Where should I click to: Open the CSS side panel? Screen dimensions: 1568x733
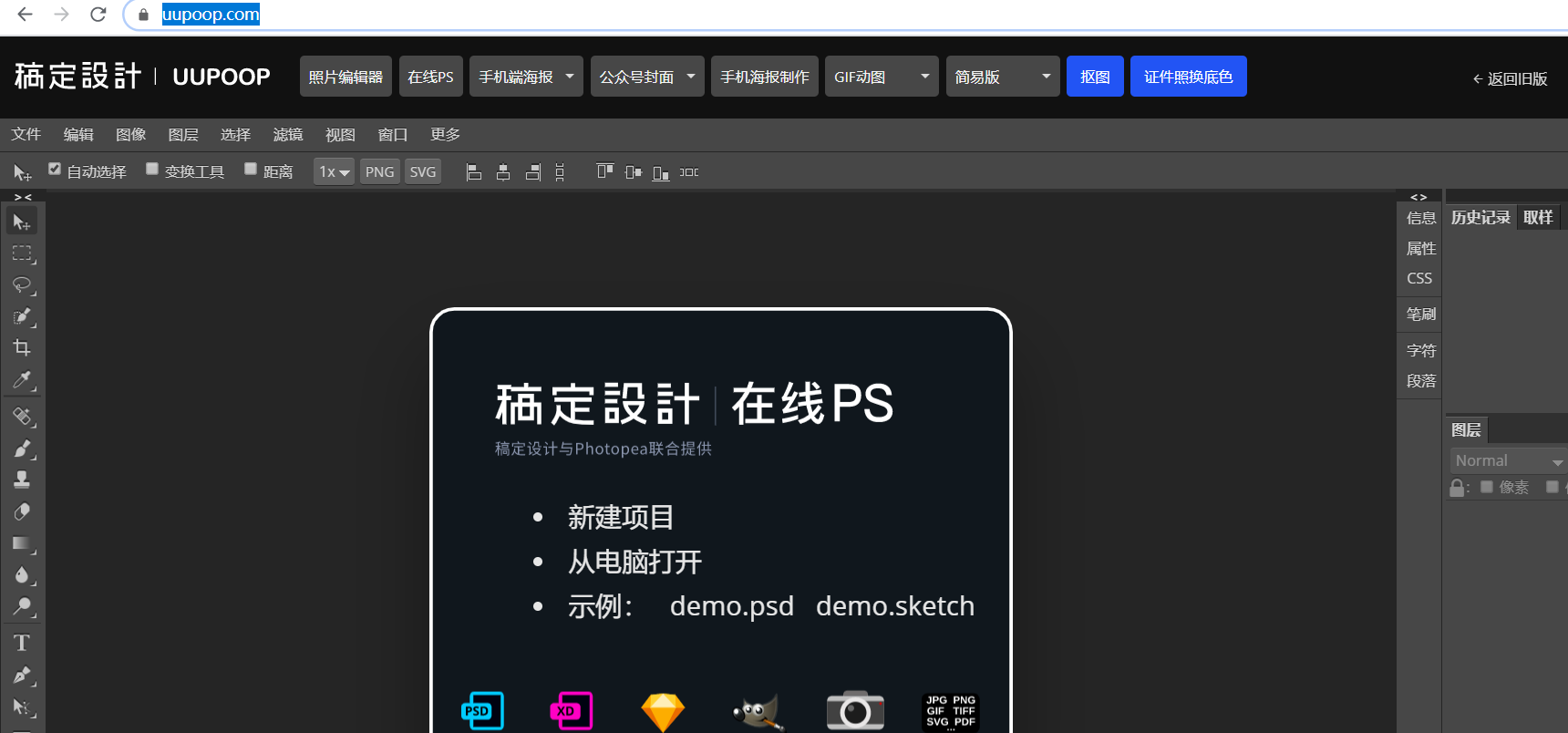(1419, 278)
